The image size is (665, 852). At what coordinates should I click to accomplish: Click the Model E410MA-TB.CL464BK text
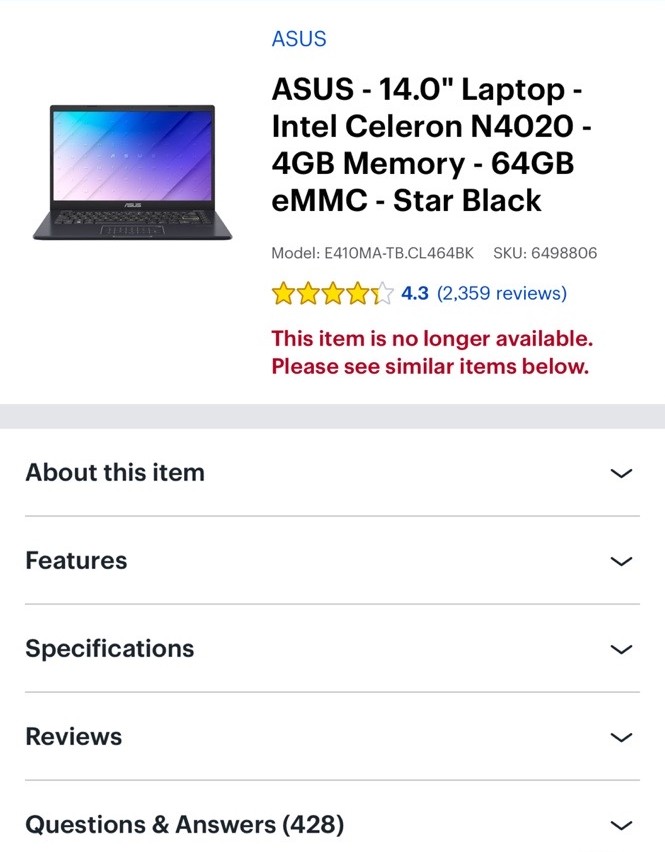pos(372,253)
